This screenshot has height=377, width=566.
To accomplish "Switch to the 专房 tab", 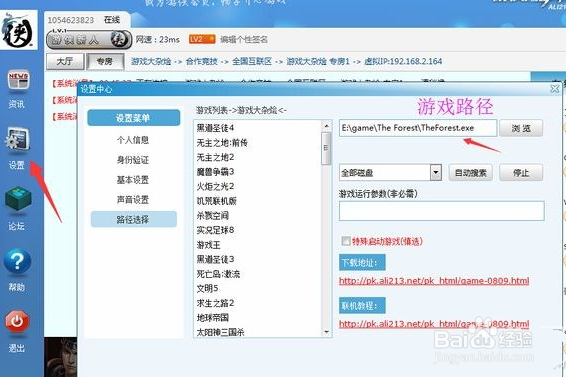I will (105, 61).
